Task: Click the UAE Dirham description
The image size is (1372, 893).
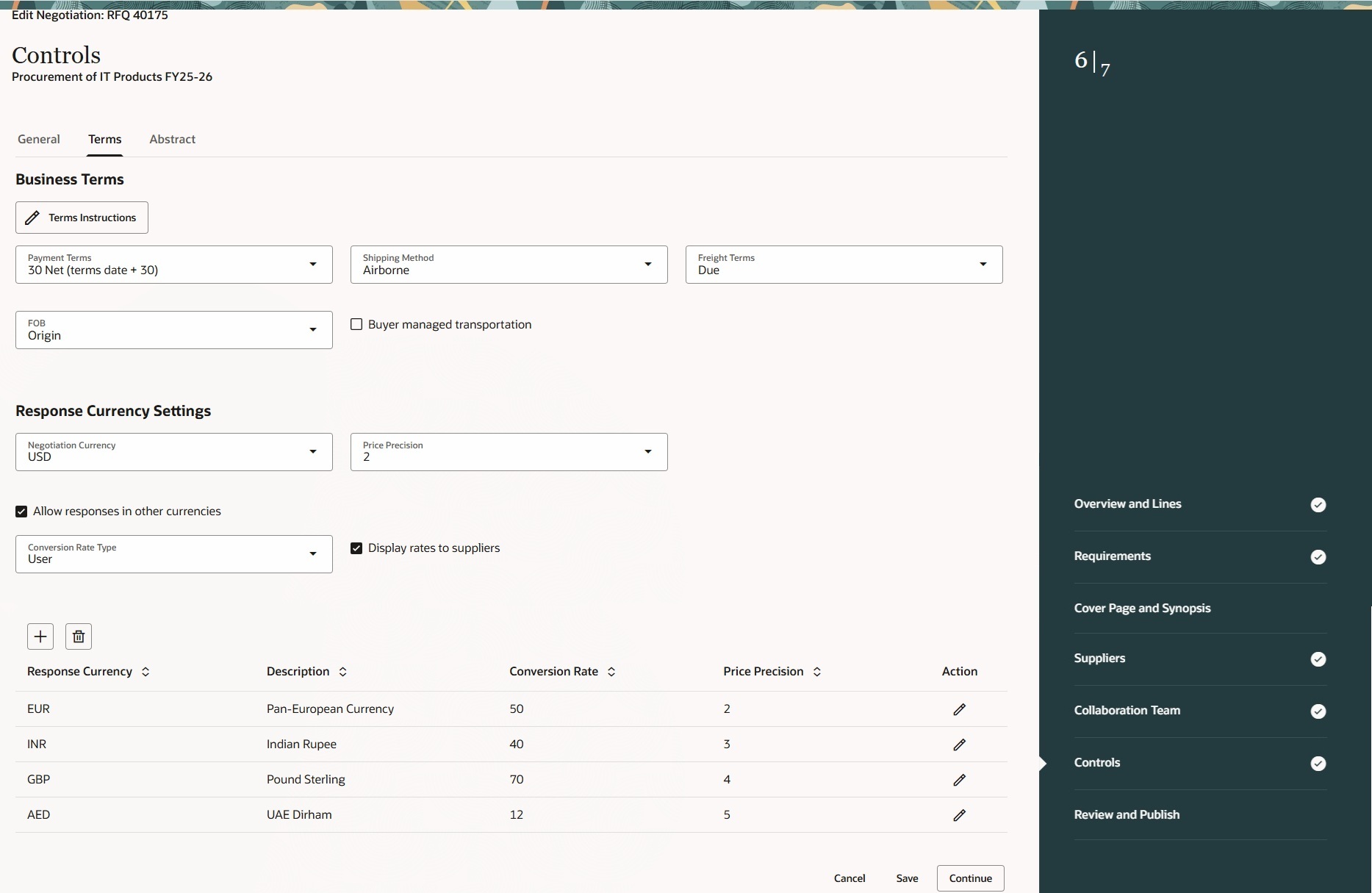Action: [x=299, y=815]
